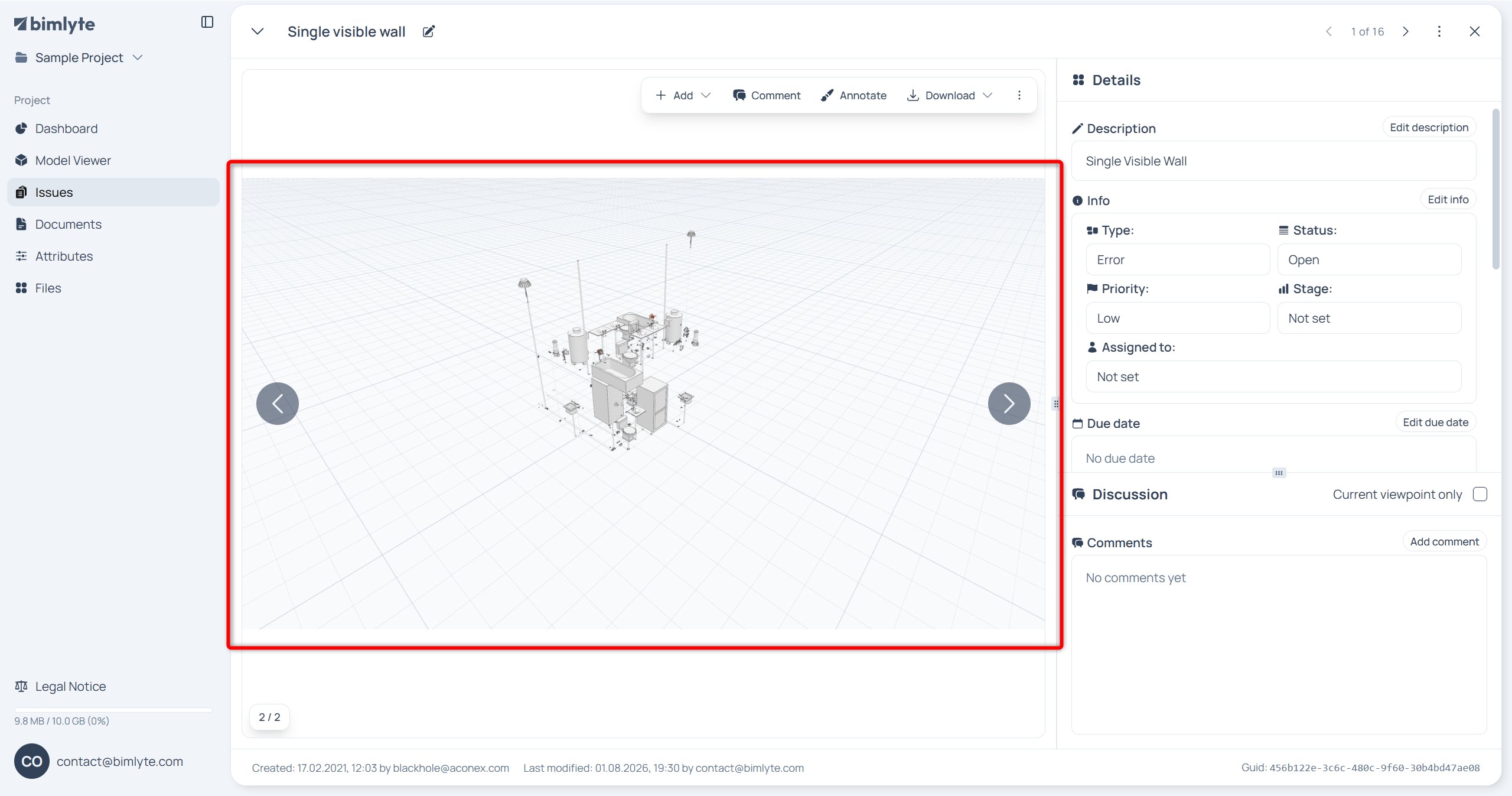Open viewpoint toolbar more options

(1019, 95)
